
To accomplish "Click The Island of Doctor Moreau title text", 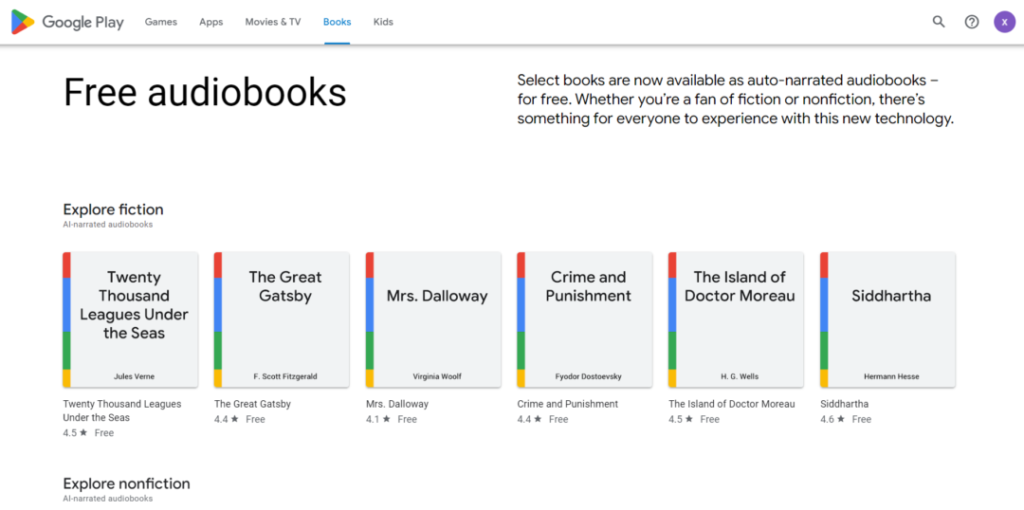I will point(732,404).
